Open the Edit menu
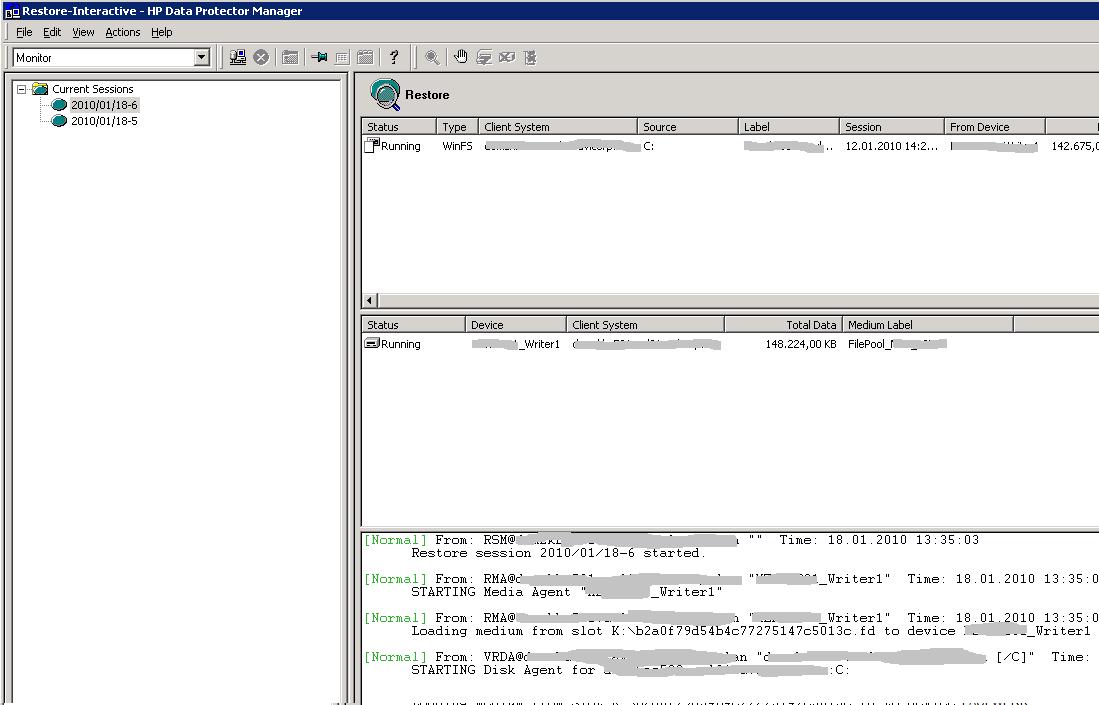1099x705 pixels. 52,32
